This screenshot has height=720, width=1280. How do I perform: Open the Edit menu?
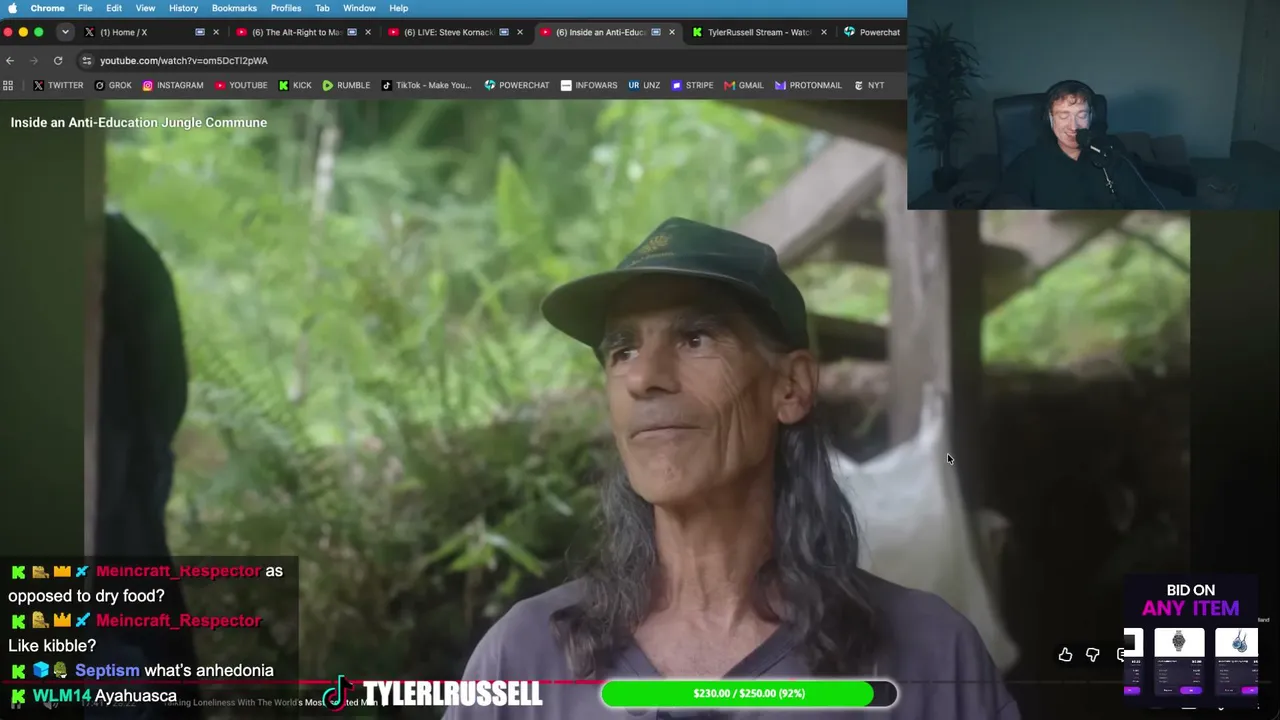click(114, 8)
